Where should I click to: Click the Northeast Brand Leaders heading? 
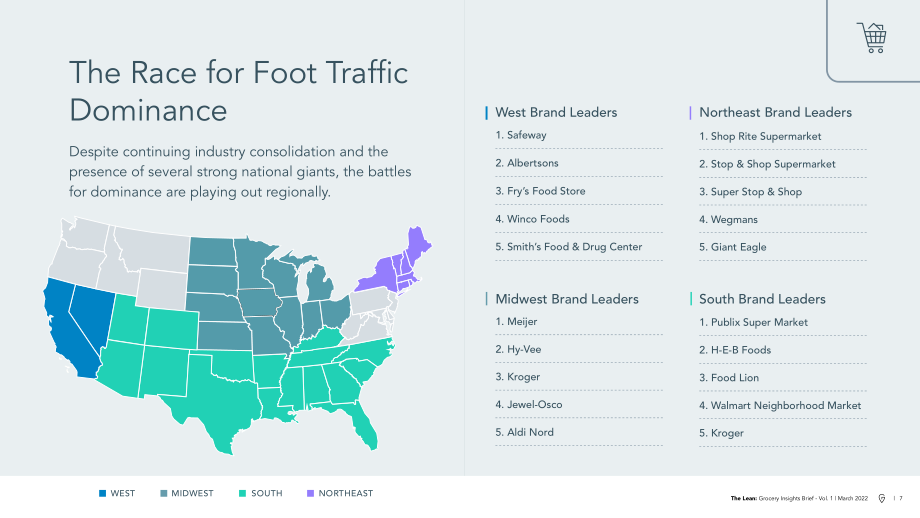pyautogui.click(x=775, y=113)
